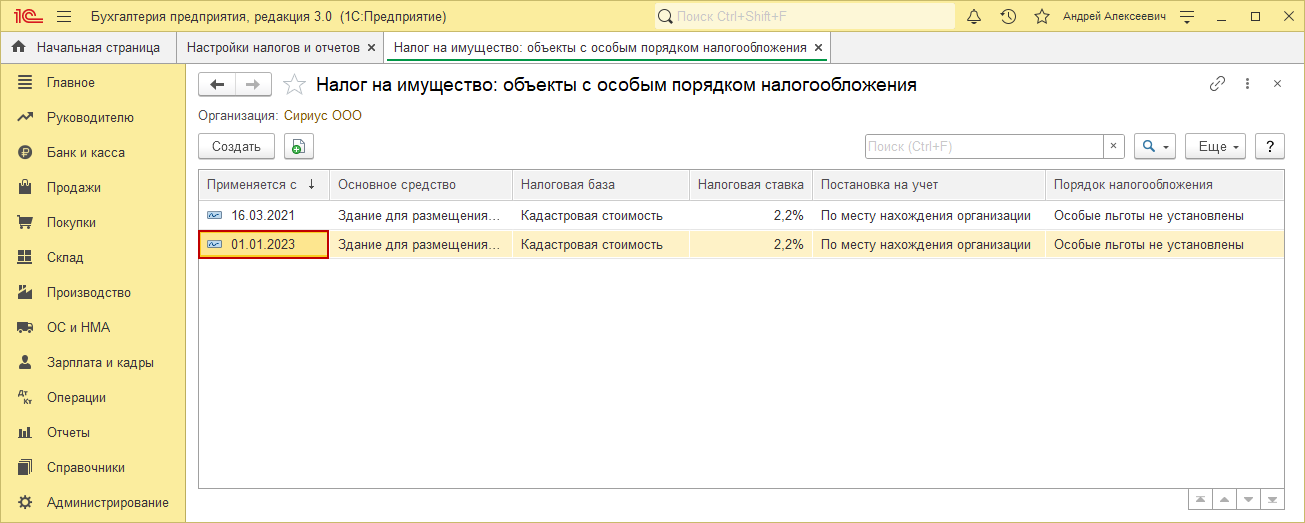Close the form with the X button
The width and height of the screenshot is (1305, 523).
[1277, 84]
